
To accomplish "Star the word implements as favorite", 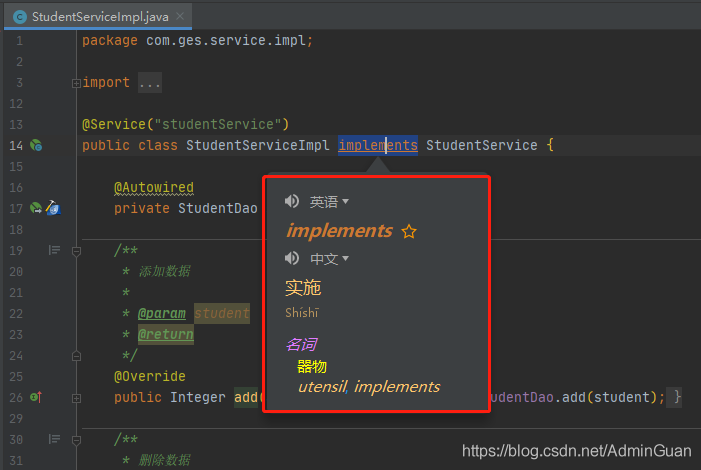I will tap(408, 232).
